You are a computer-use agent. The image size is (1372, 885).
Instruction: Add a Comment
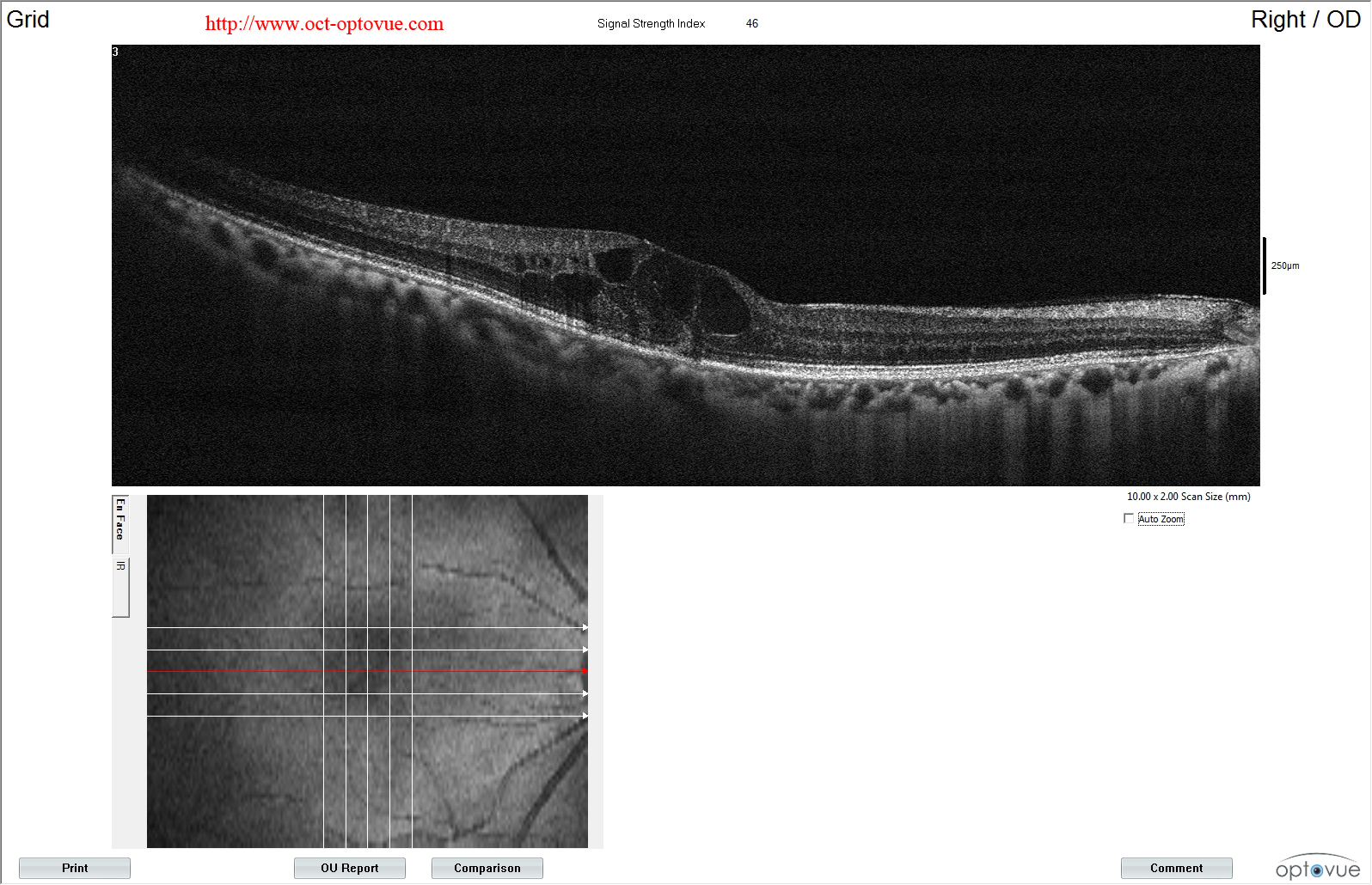pyautogui.click(x=1177, y=868)
